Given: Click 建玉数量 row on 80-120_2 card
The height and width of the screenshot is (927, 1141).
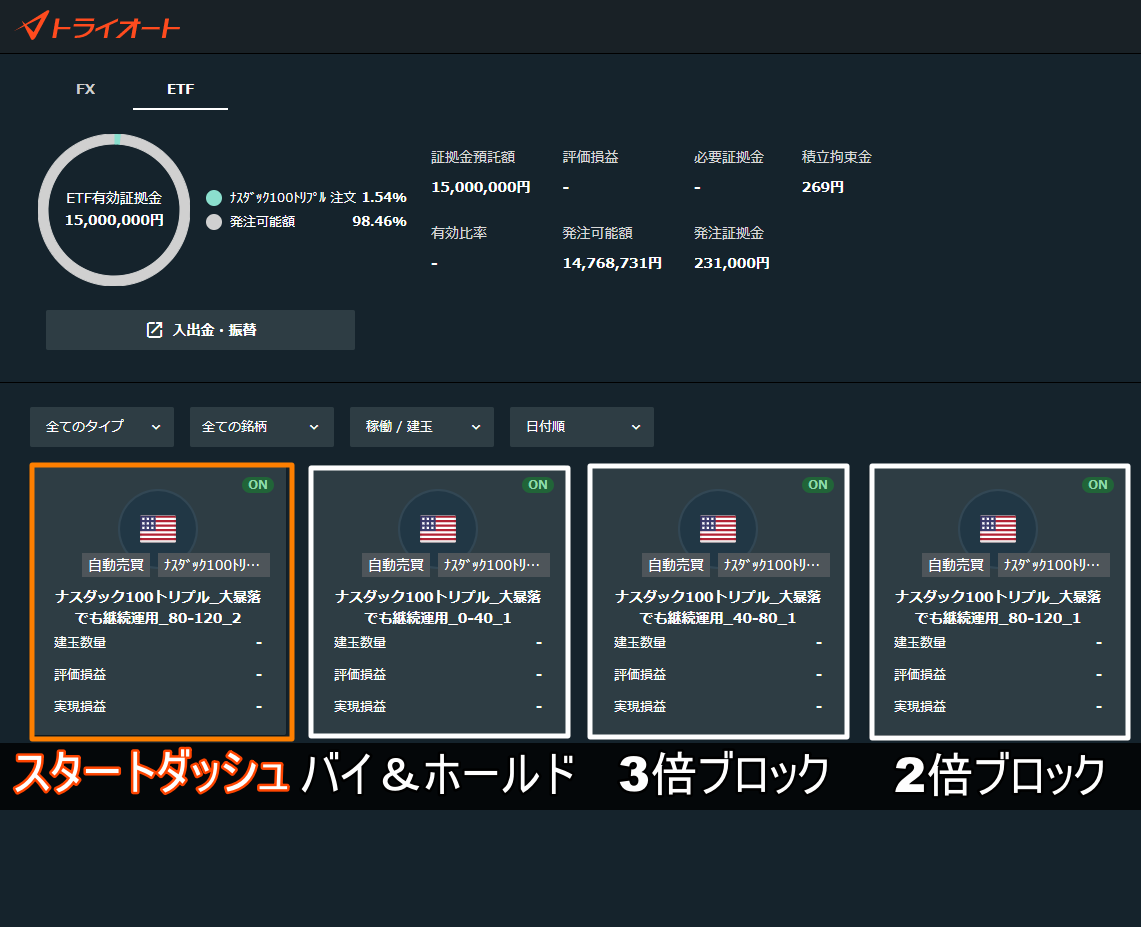Looking at the screenshot, I should tap(158, 642).
